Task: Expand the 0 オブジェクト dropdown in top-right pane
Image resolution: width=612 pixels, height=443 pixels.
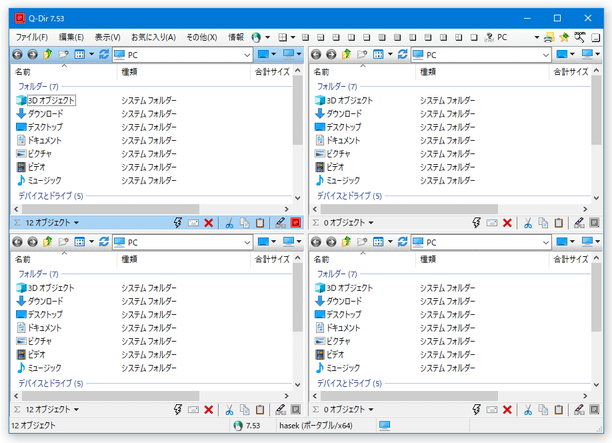Action: 371,223
